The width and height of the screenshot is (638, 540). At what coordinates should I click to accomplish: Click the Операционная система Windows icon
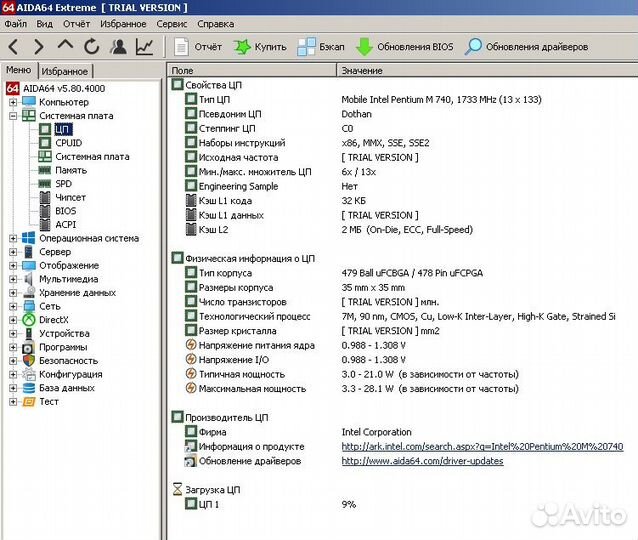point(28,238)
